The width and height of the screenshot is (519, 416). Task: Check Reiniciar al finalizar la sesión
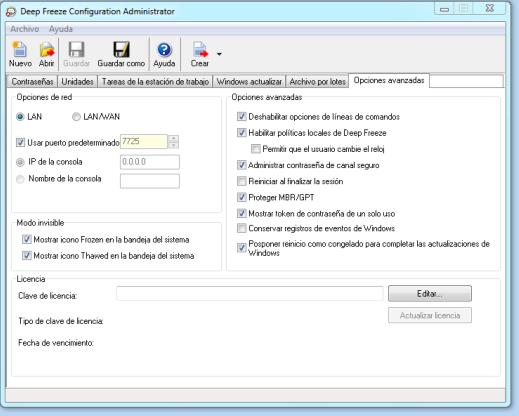point(242,181)
